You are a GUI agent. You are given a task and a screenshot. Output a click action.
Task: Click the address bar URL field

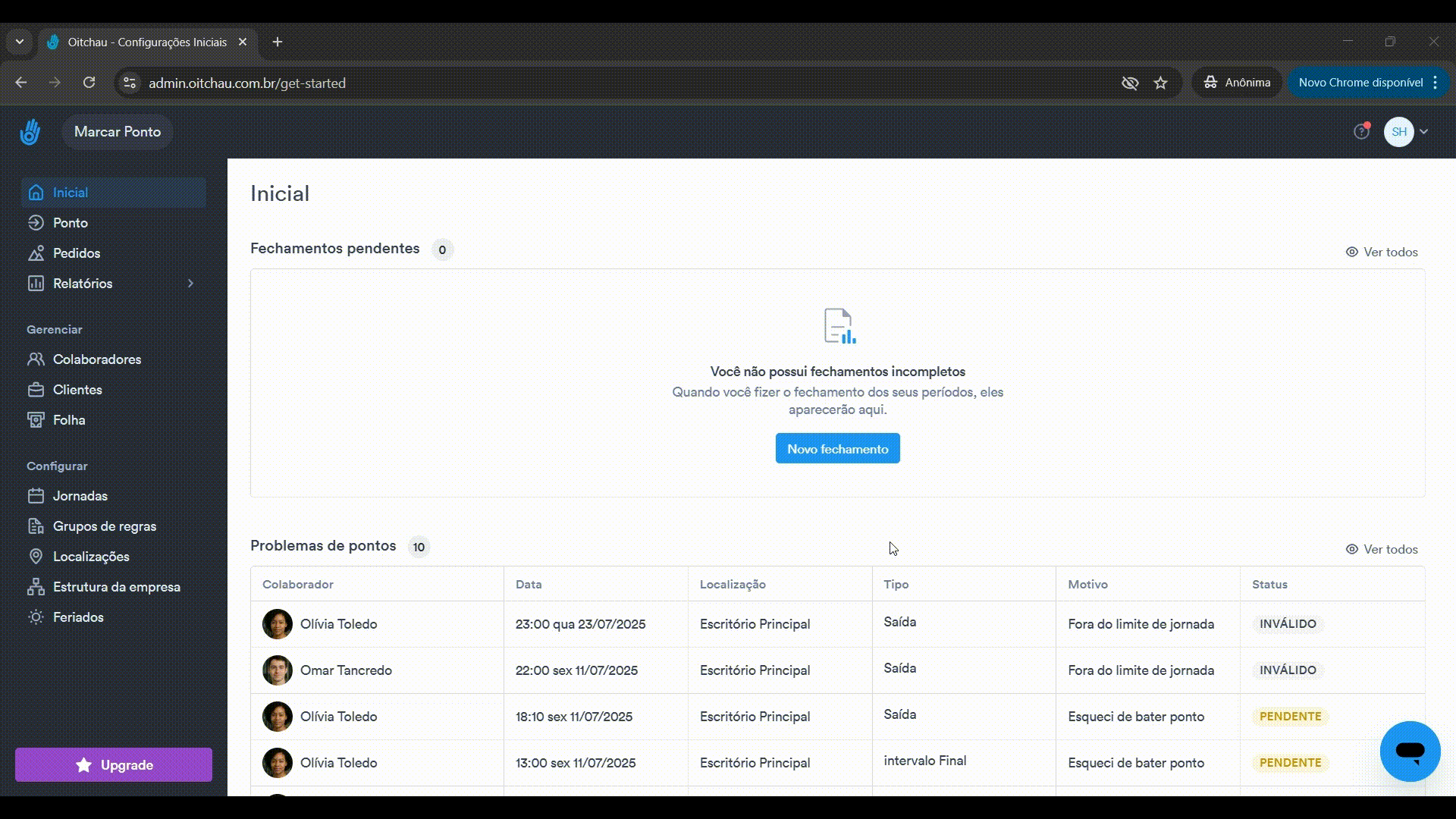pyautogui.click(x=622, y=83)
